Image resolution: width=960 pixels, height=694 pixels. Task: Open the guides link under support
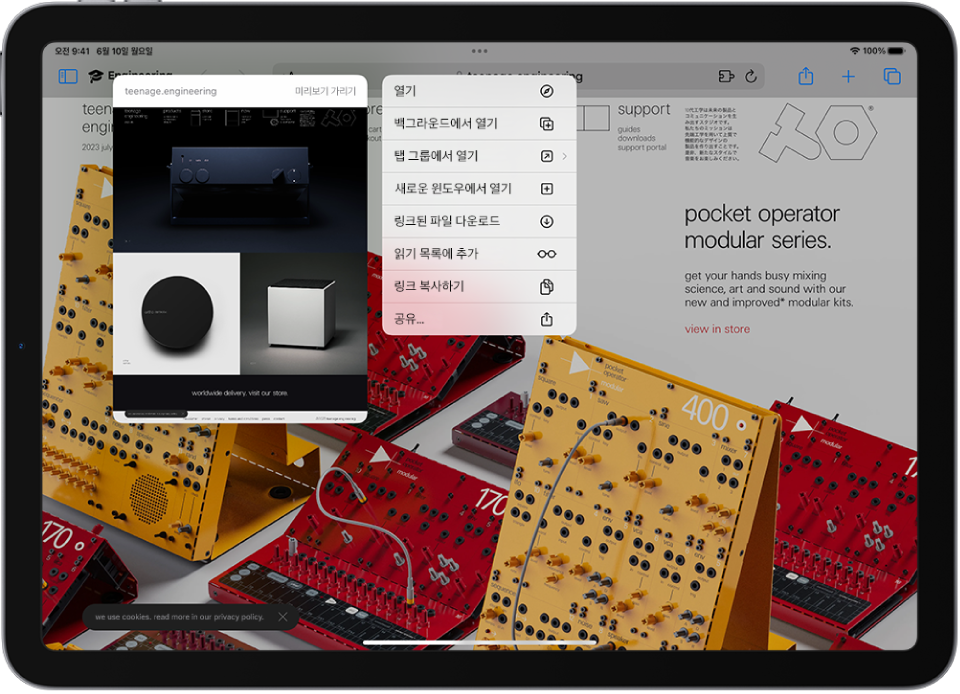pos(629,130)
